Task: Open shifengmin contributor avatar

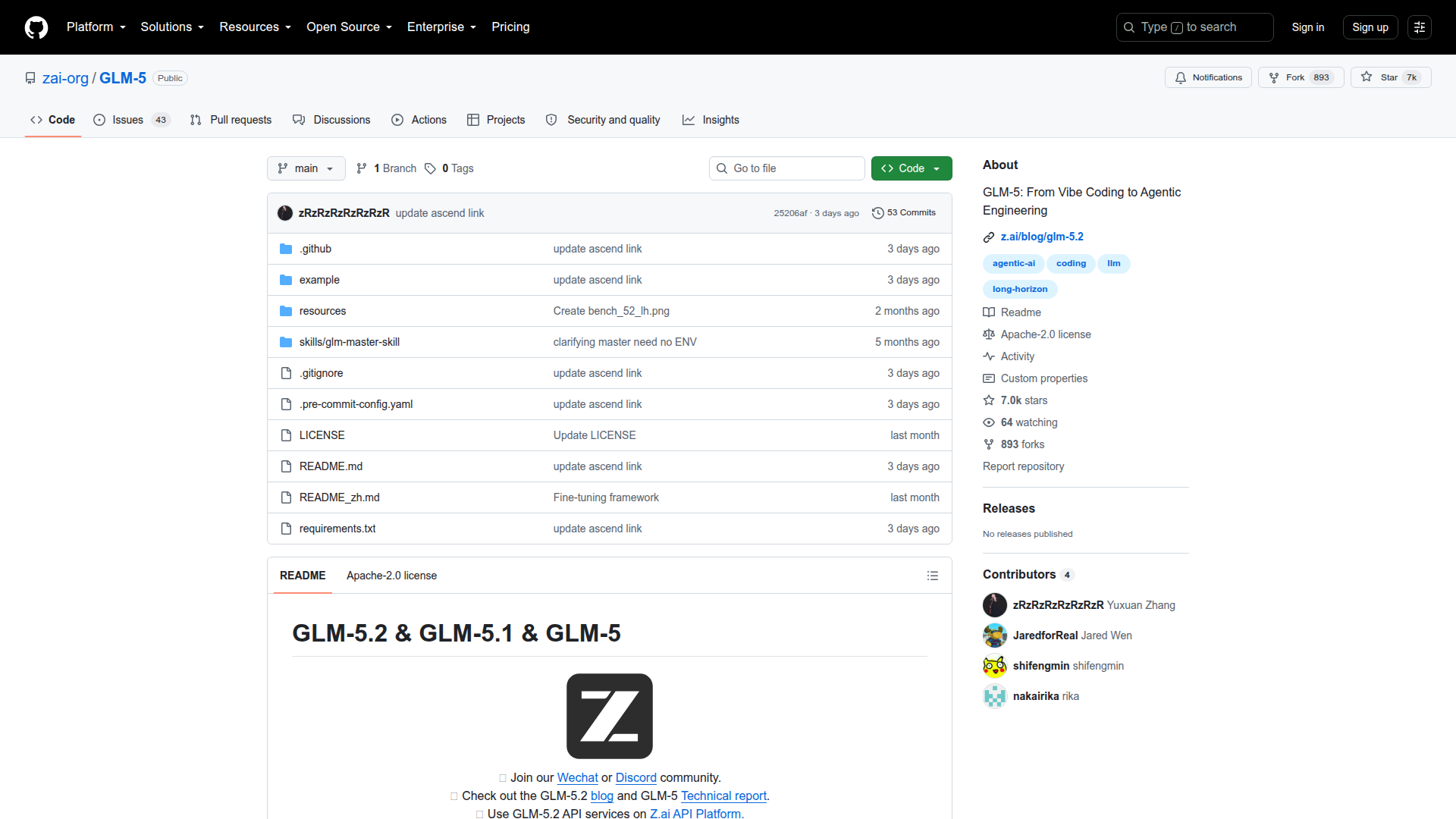Action: click(995, 666)
